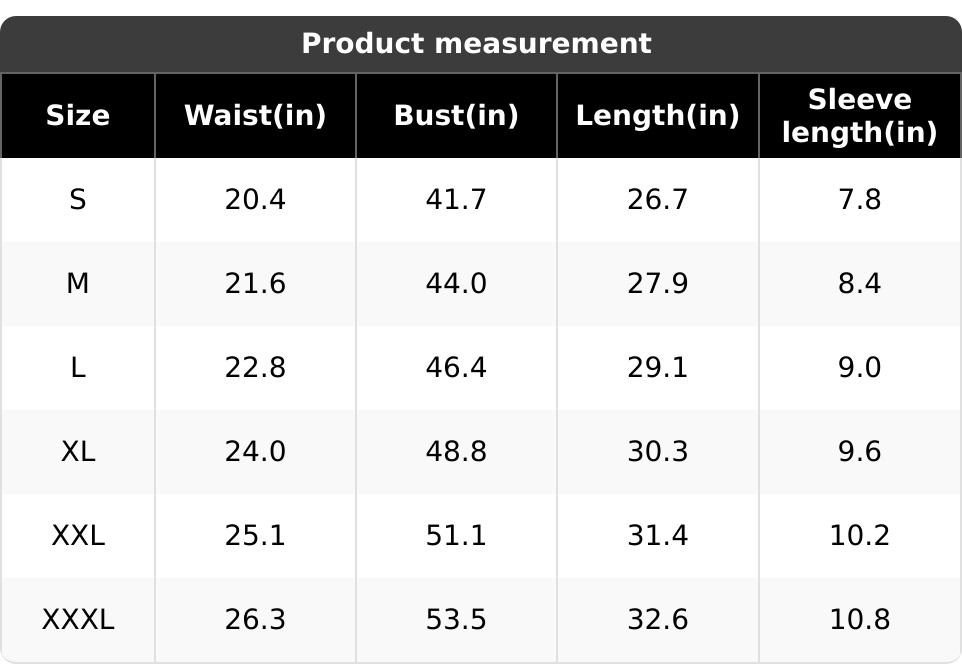Select the Size column header
Viewport: 962px width, 664px height.
point(78,116)
